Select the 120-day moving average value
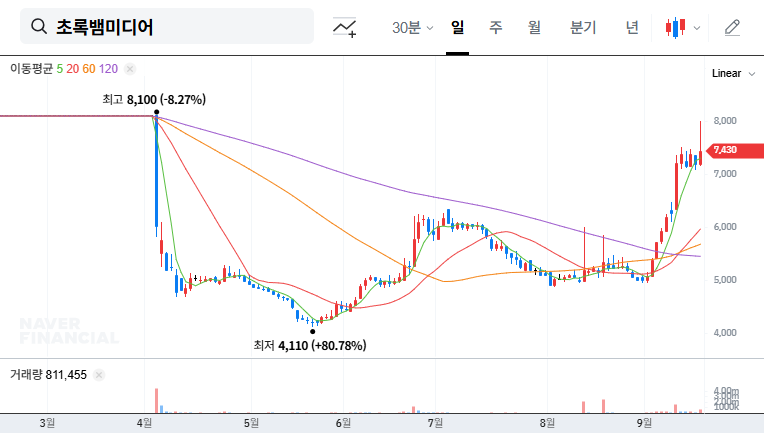Viewport: 764px width, 433px height. [108, 69]
